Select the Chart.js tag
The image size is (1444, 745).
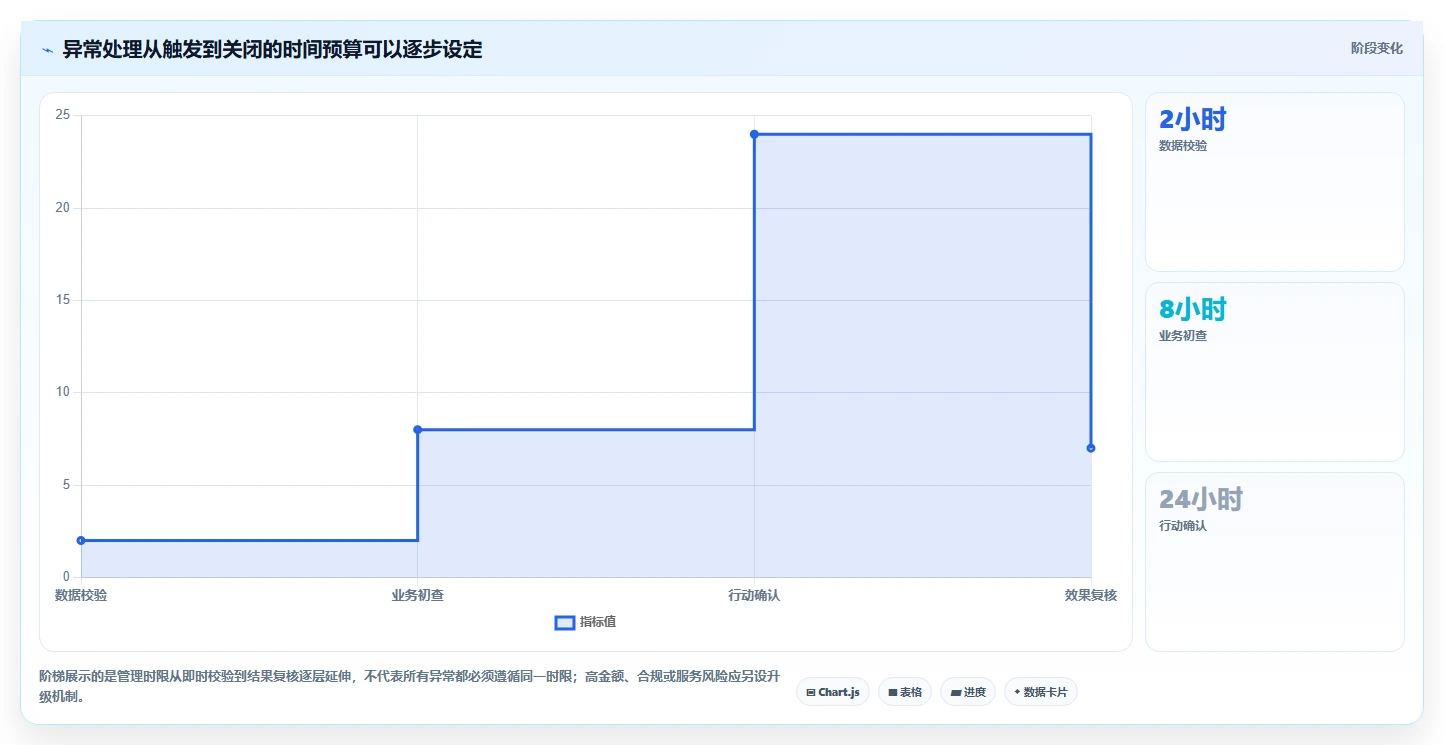pyautogui.click(x=833, y=692)
